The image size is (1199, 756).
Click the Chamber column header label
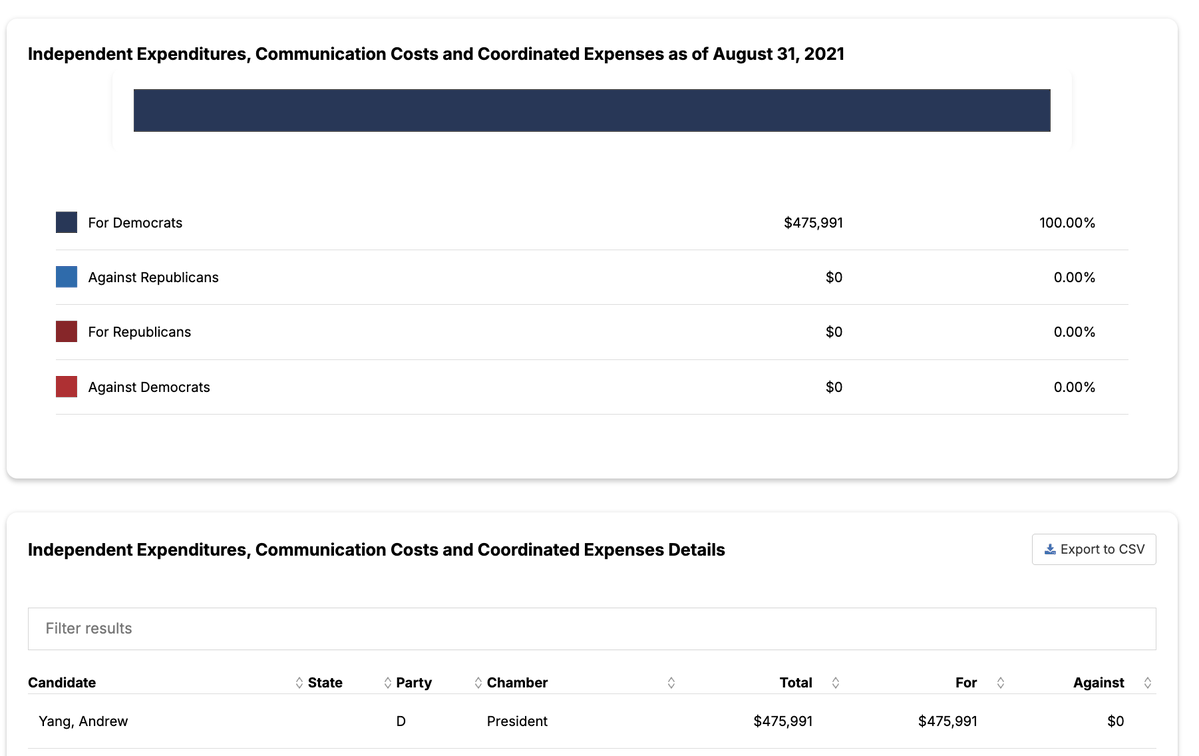[517, 683]
